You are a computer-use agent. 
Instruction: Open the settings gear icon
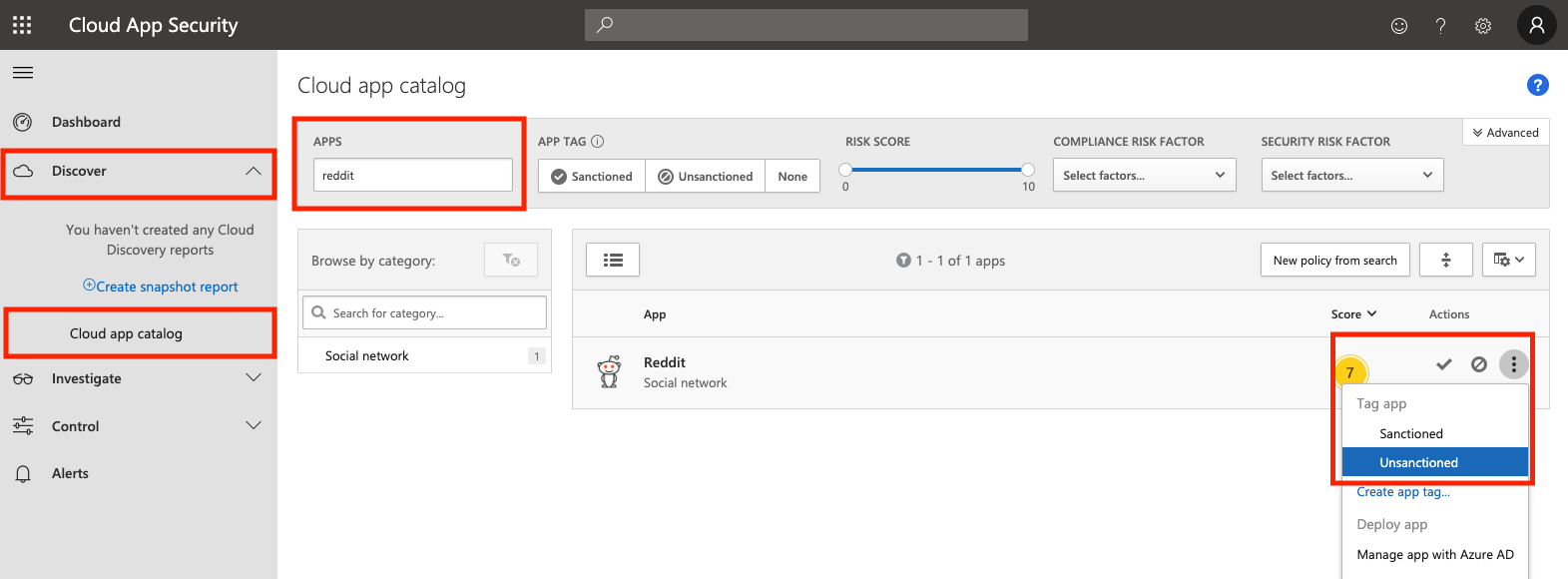coord(1483,26)
